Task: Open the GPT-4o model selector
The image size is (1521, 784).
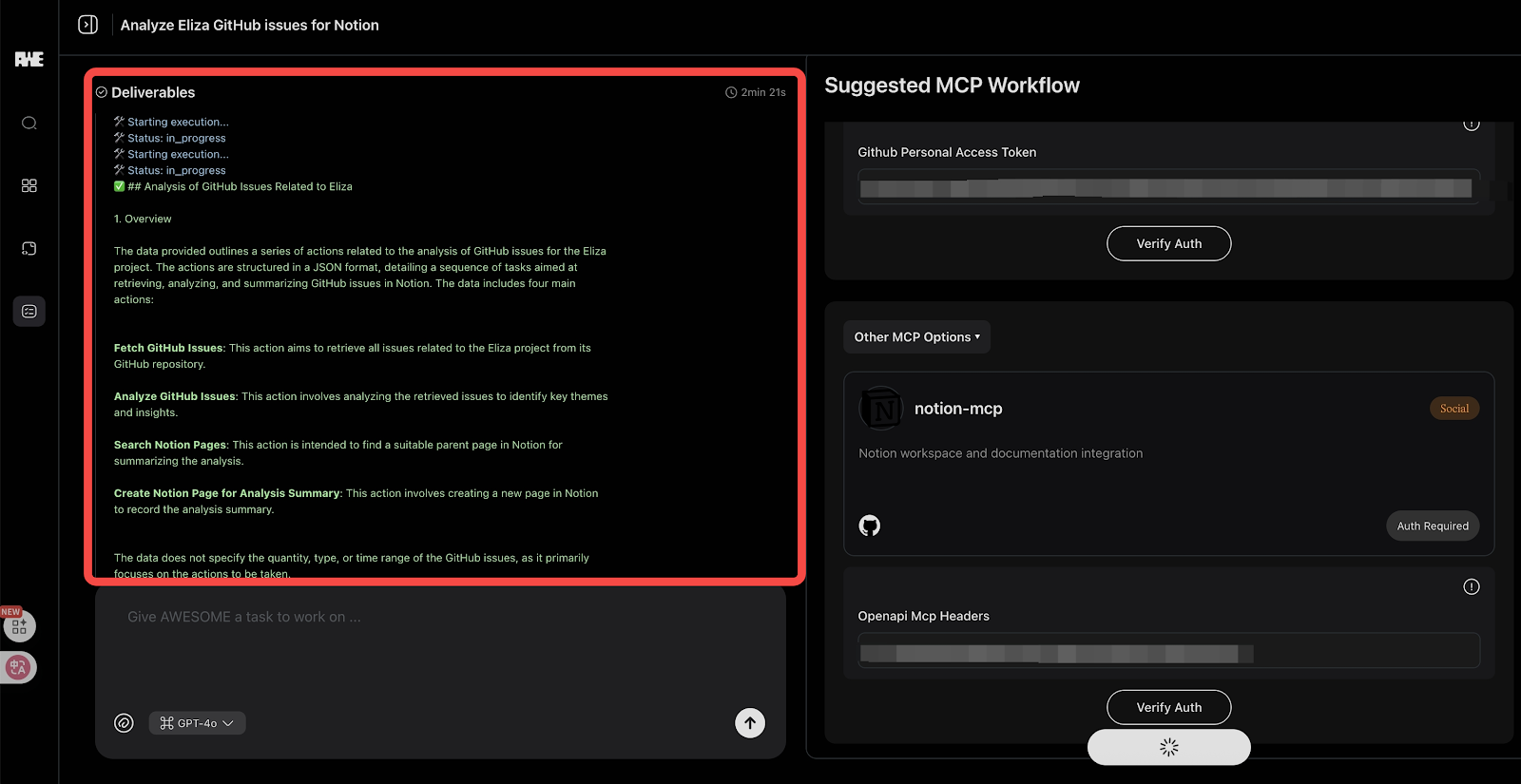Action: [x=197, y=723]
